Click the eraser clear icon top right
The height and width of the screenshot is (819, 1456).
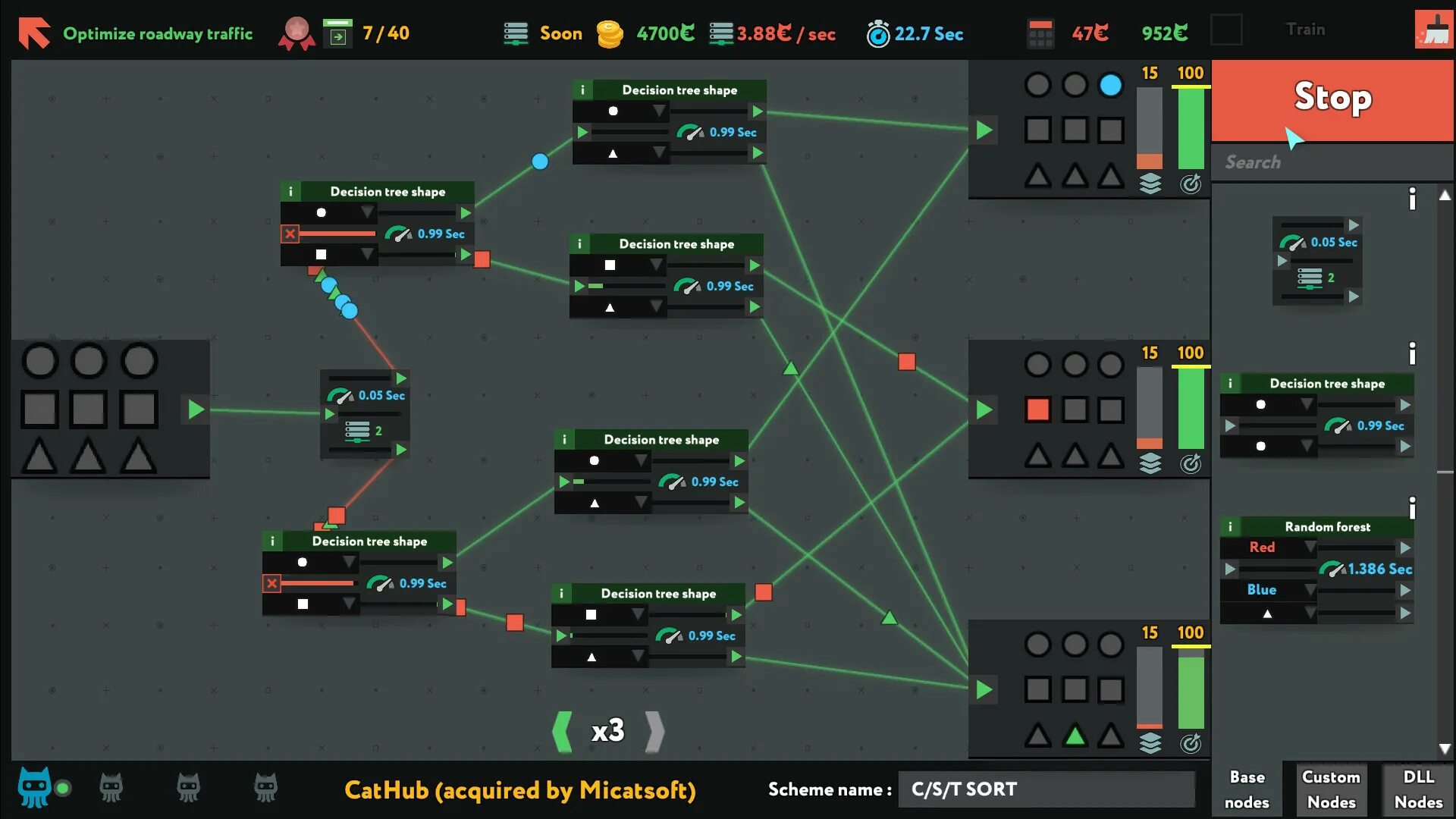click(1433, 30)
